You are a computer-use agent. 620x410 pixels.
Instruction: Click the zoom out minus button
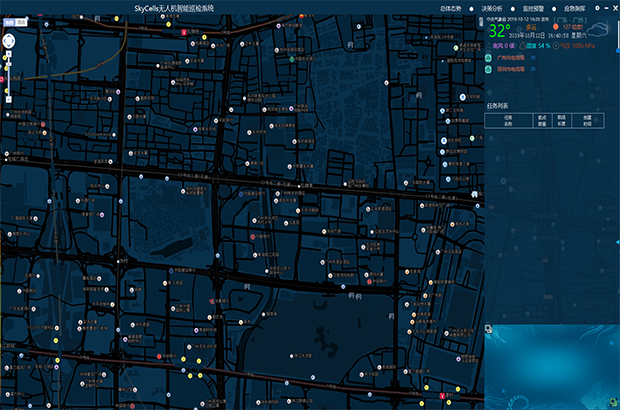pyautogui.click(x=9, y=101)
